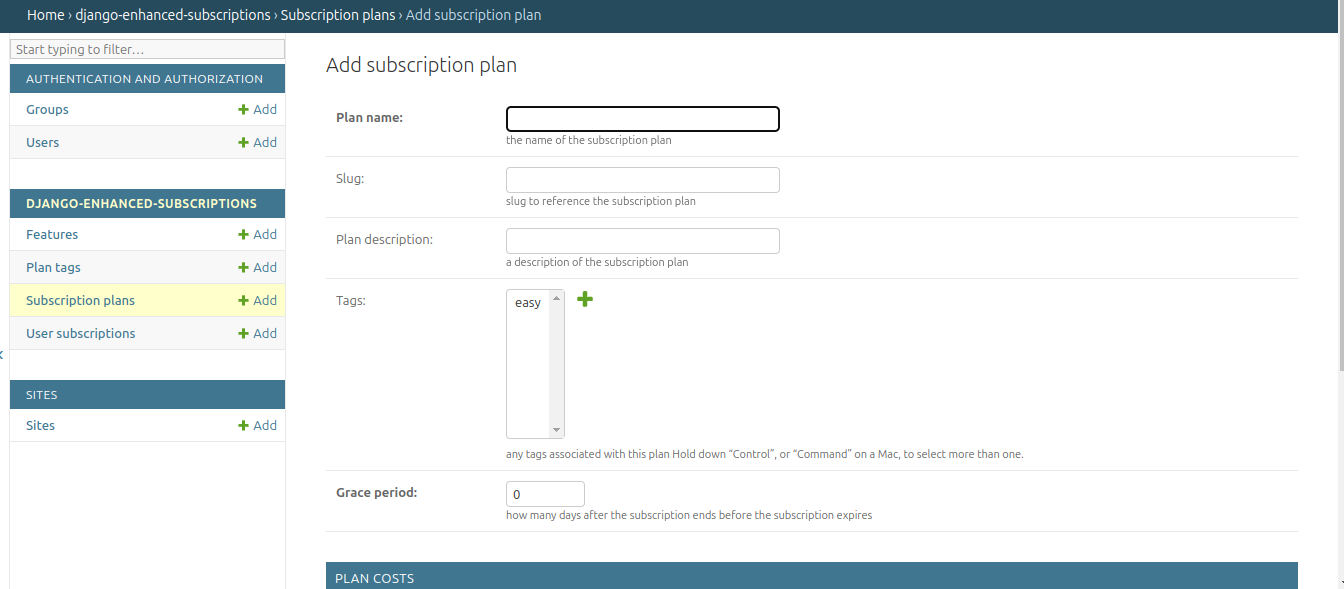This screenshot has height=589, width=1344.
Task: Open Features in the sidebar
Action: point(52,234)
